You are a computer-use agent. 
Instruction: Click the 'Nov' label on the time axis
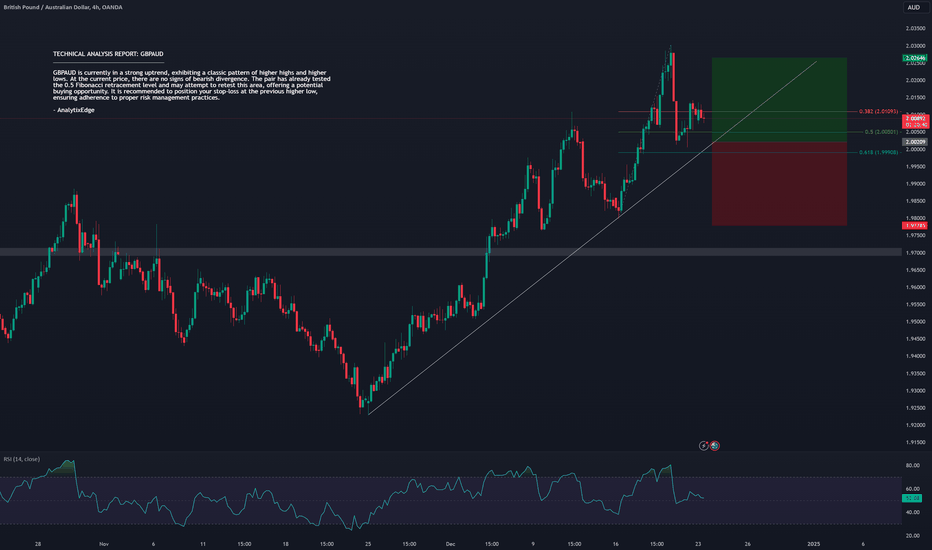tap(104, 543)
